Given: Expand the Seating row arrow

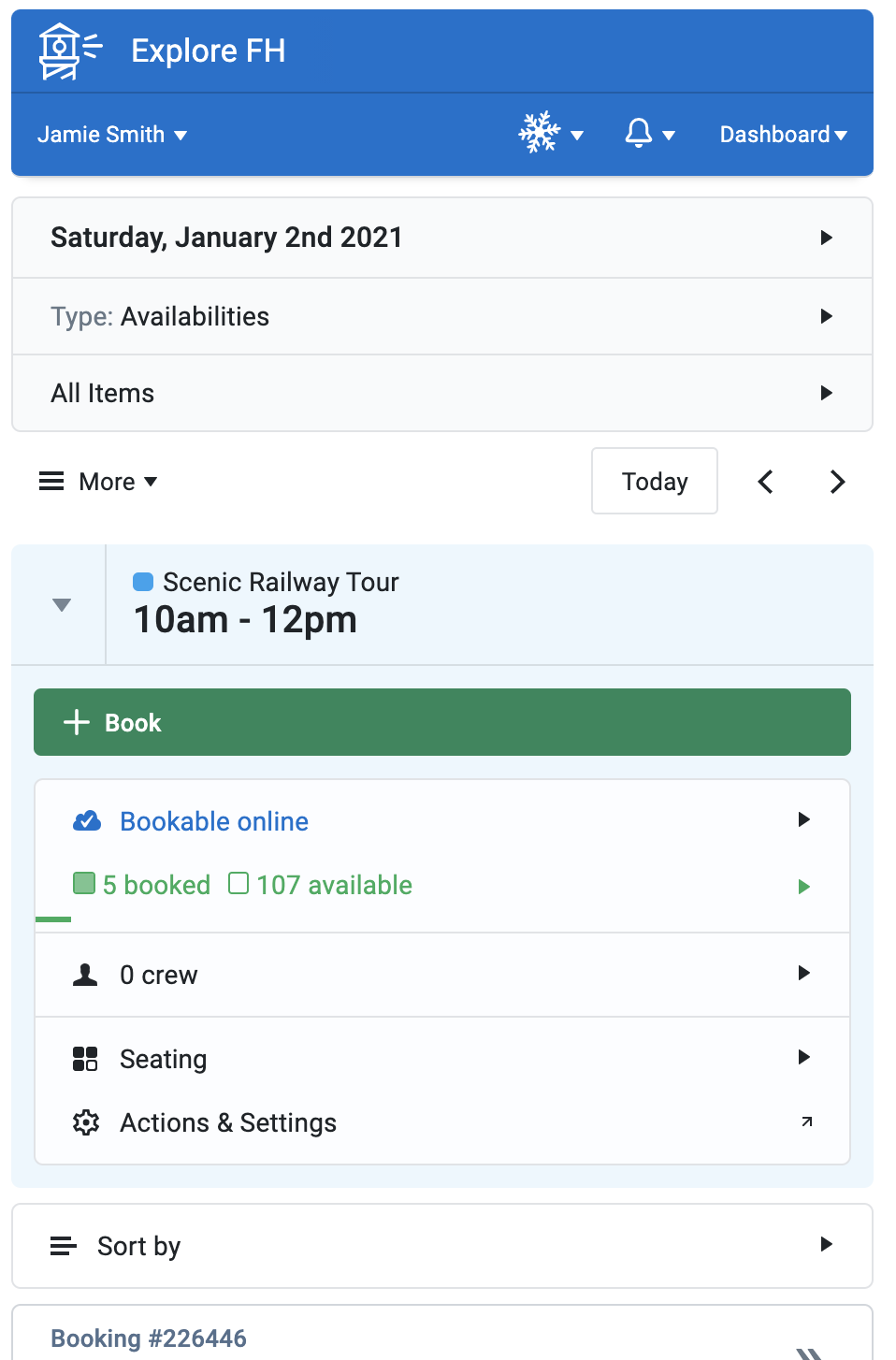Looking at the screenshot, I should coord(803,1057).
